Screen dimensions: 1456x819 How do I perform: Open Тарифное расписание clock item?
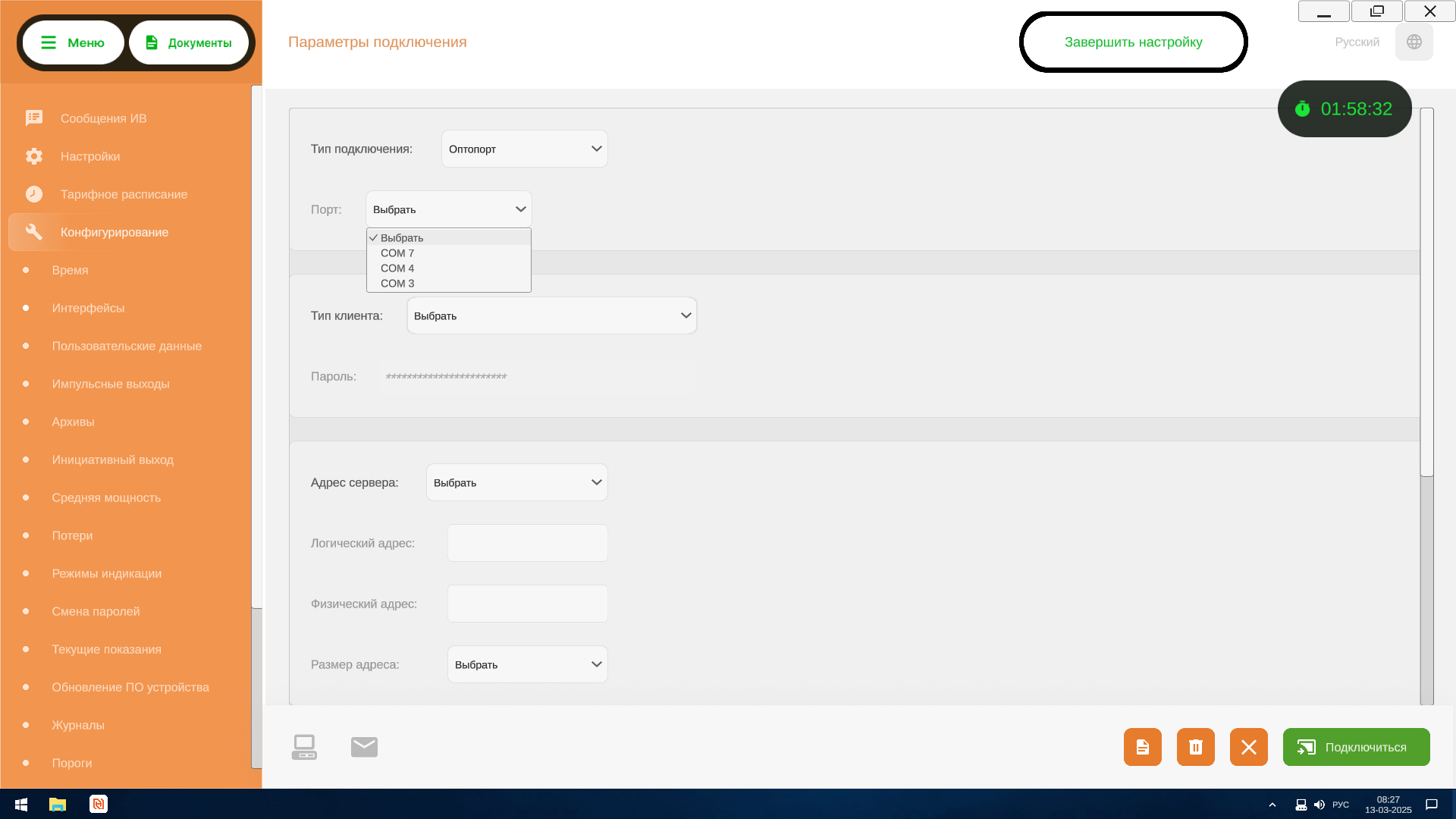[124, 194]
